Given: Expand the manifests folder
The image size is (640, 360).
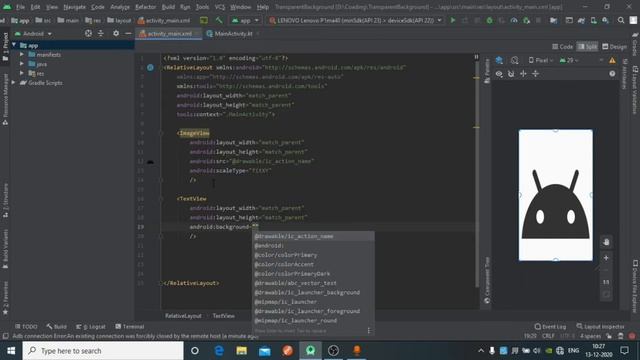Looking at the screenshot, I should pos(22,54).
